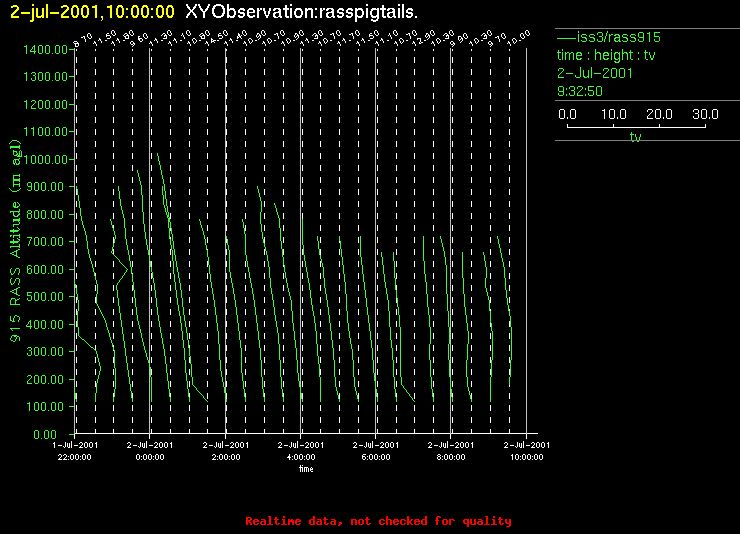Click the '8.70' profile value above the plot
Screen dimensions: 740x534
[x=83, y=40]
